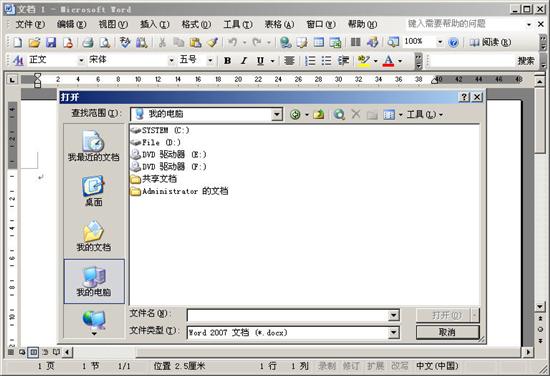550x376 pixels.
Task: Click the New blank document icon
Action: [18, 42]
